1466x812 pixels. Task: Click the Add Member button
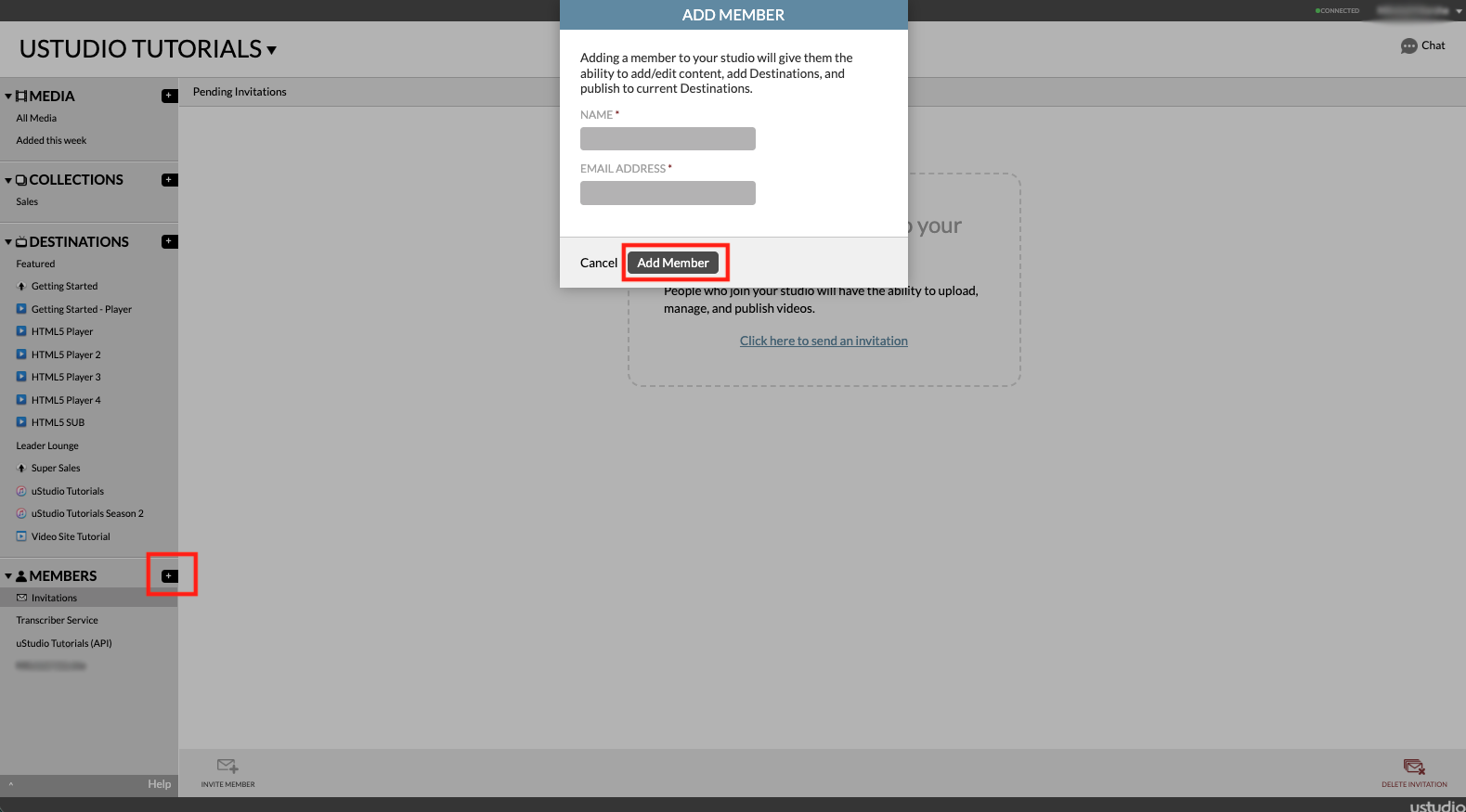point(673,263)
